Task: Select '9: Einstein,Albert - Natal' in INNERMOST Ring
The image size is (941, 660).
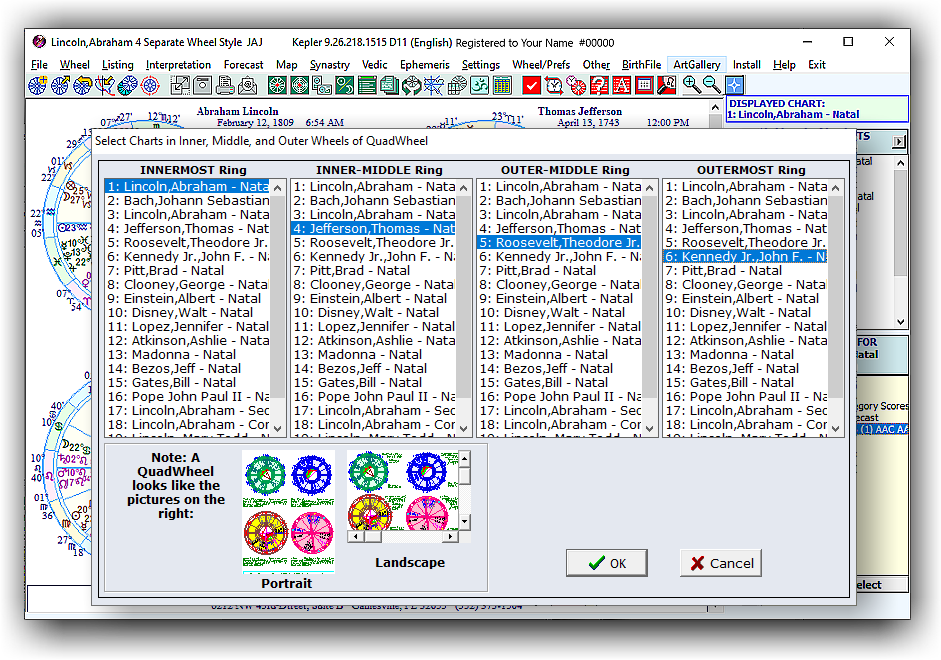Action: click(x=188, y=299)
